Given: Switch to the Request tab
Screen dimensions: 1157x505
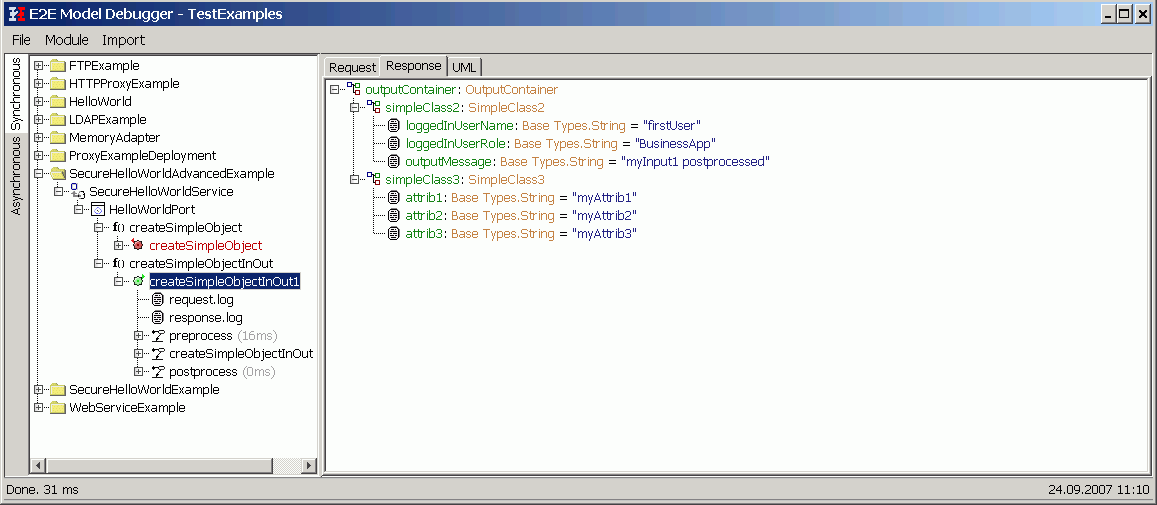Looking at the screenshot, I should (x=352, y=67).
